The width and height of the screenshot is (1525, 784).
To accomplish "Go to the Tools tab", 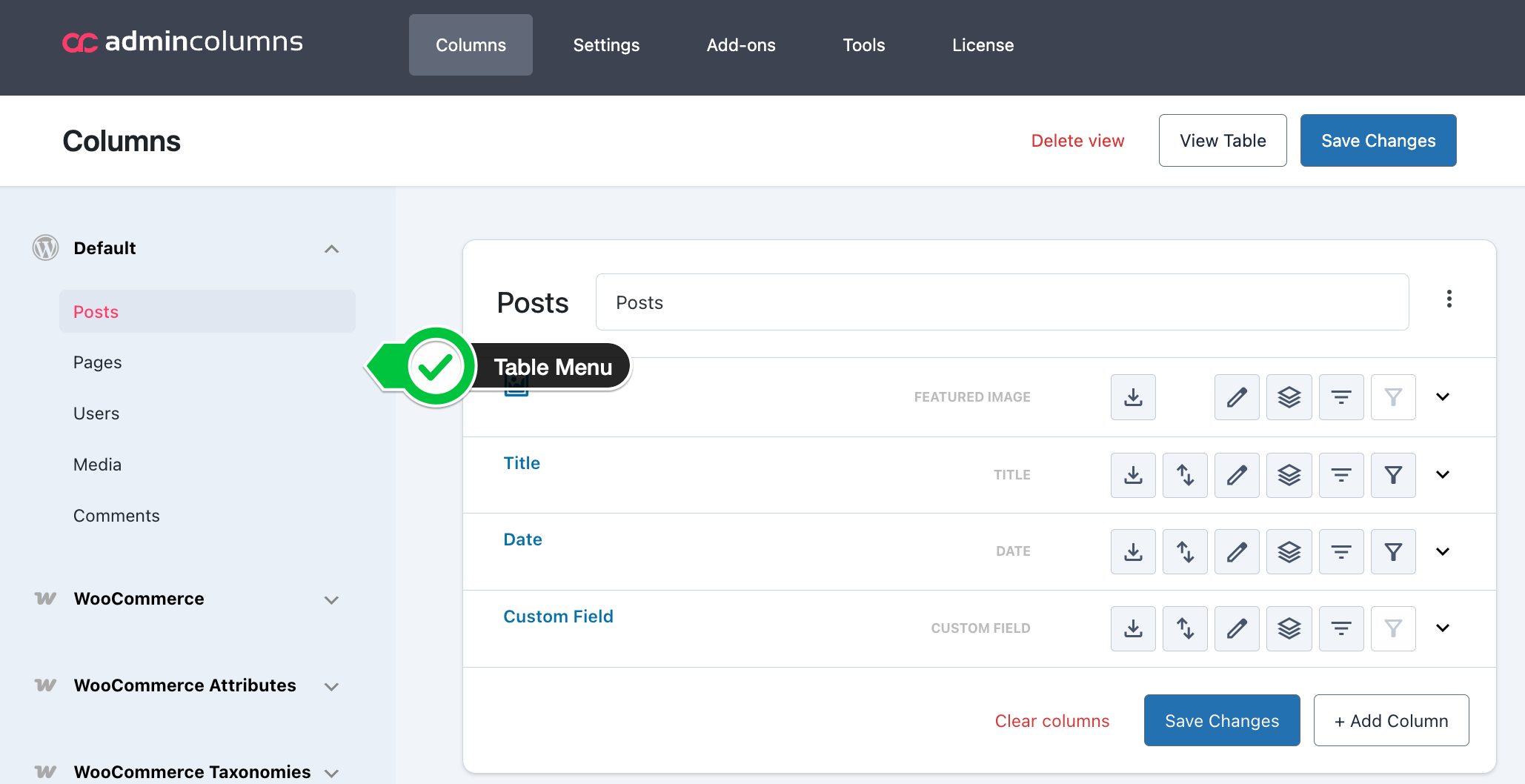I will pos(864,45).
